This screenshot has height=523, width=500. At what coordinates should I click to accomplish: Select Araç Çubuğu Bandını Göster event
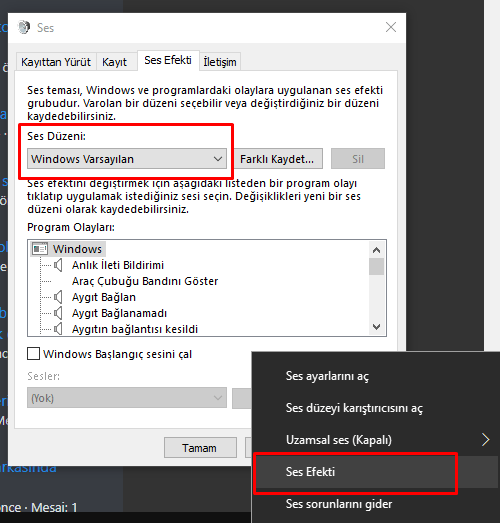pos(145,281)
